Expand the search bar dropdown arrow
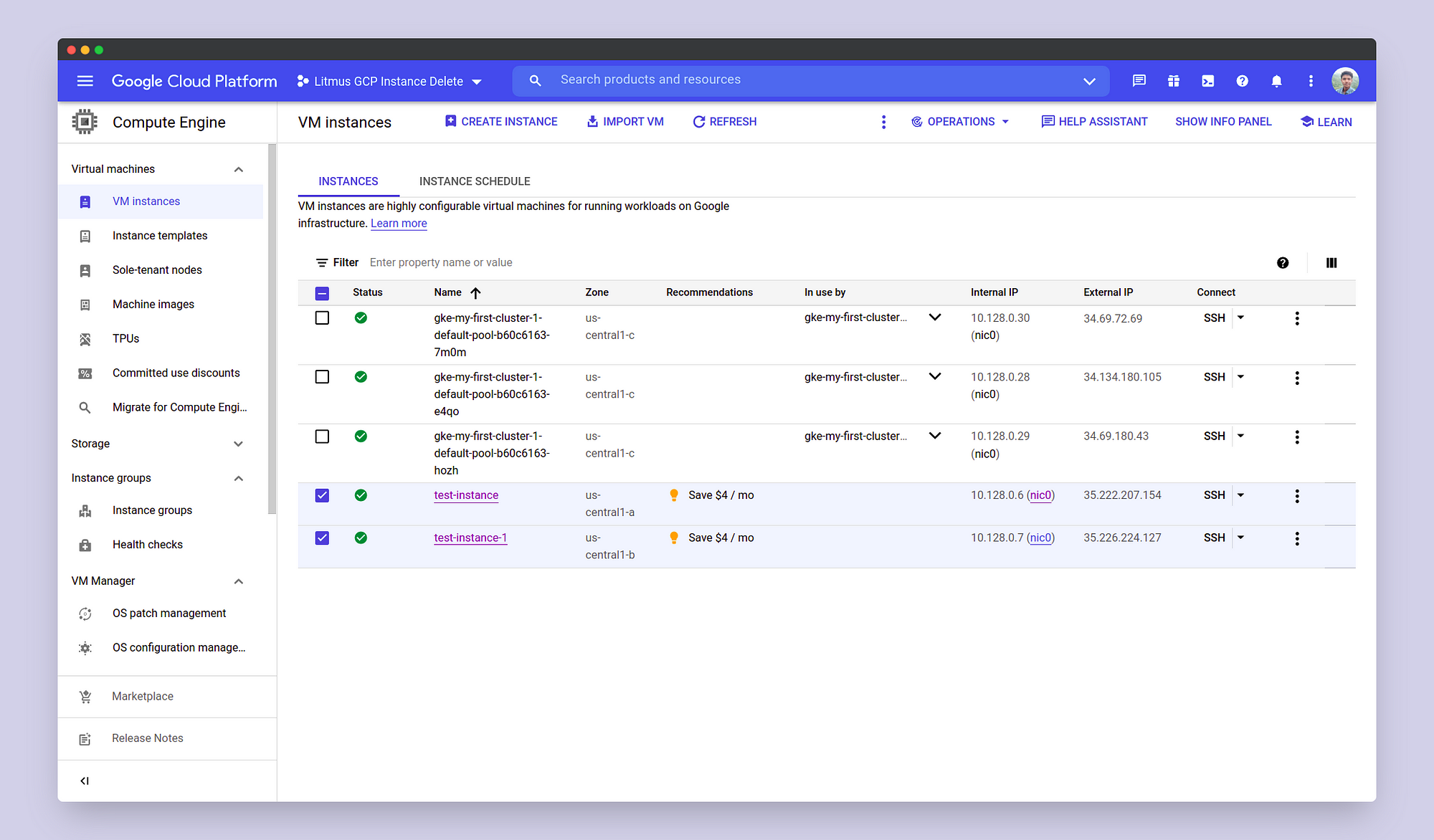The image size is (1434, 840). click(x=1089, y=81)
